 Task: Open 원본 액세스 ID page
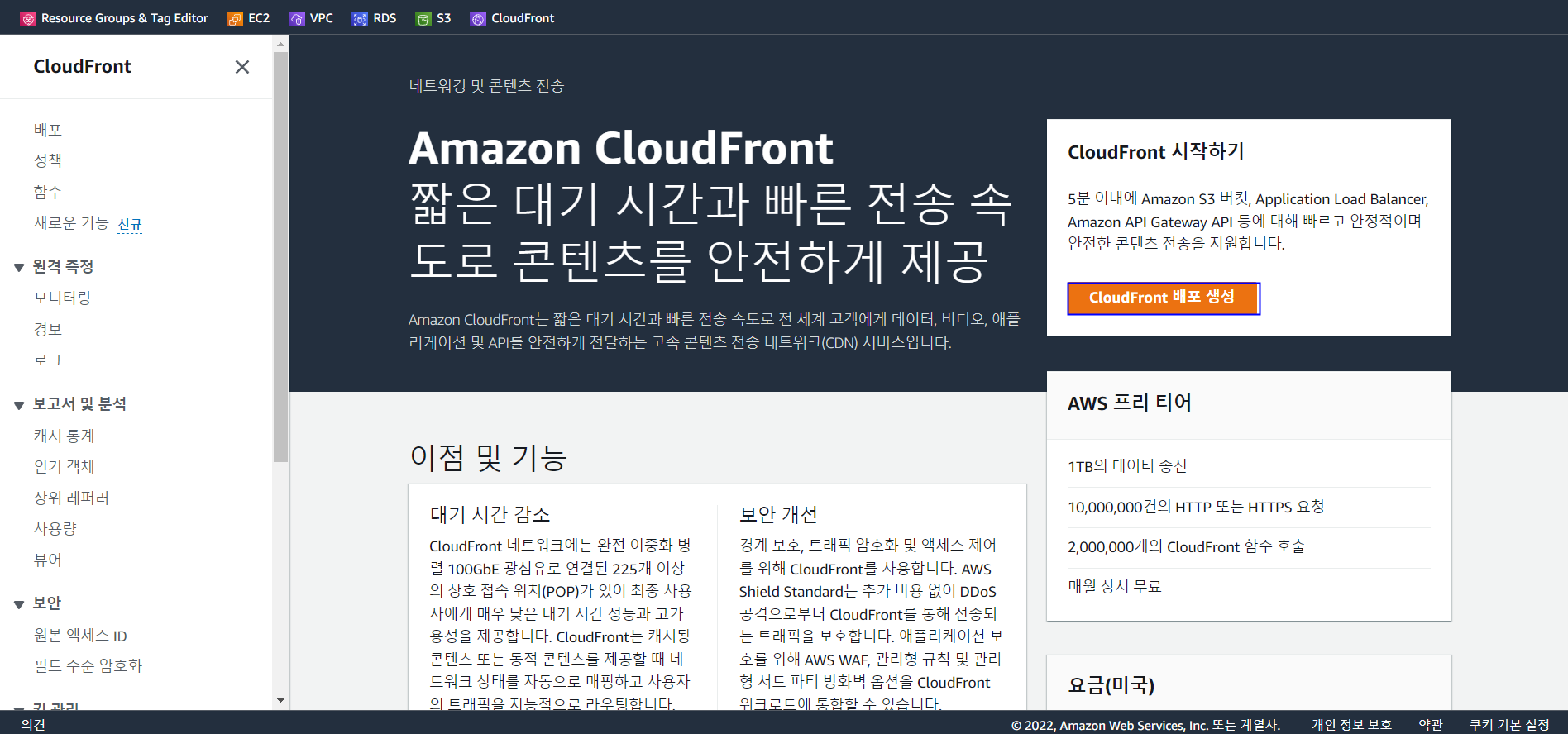tap(80, 635)
